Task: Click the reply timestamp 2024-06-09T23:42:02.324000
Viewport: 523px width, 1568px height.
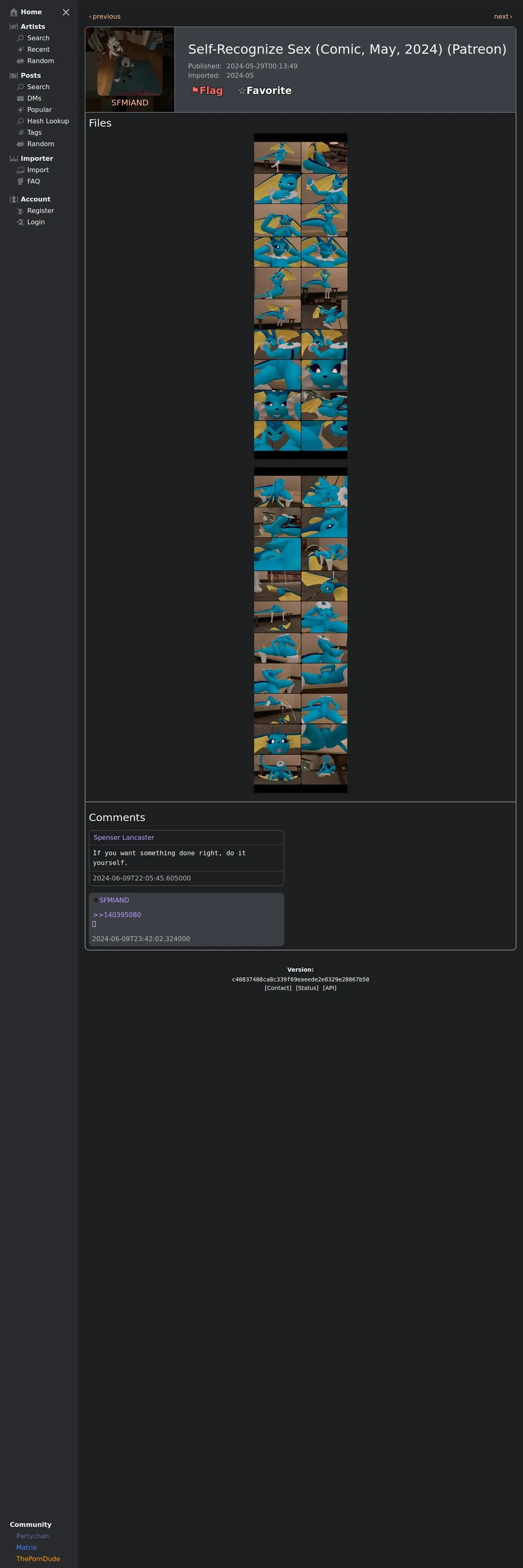Action: (x=141, y=939)
